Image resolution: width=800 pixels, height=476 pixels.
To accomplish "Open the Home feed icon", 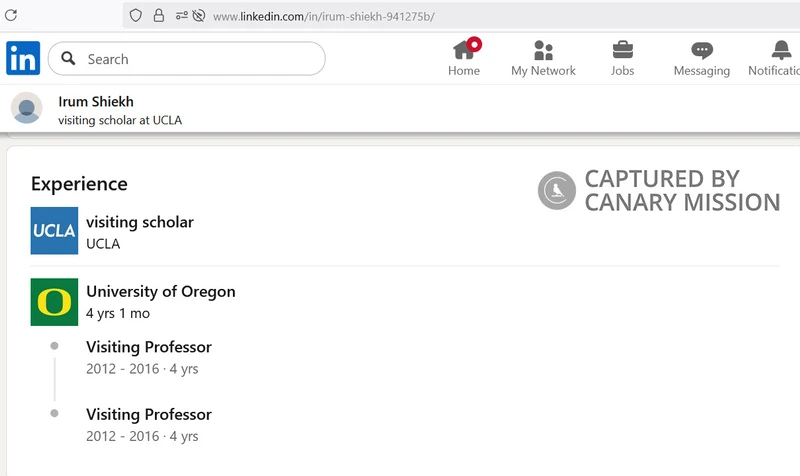I will (464, 50).
